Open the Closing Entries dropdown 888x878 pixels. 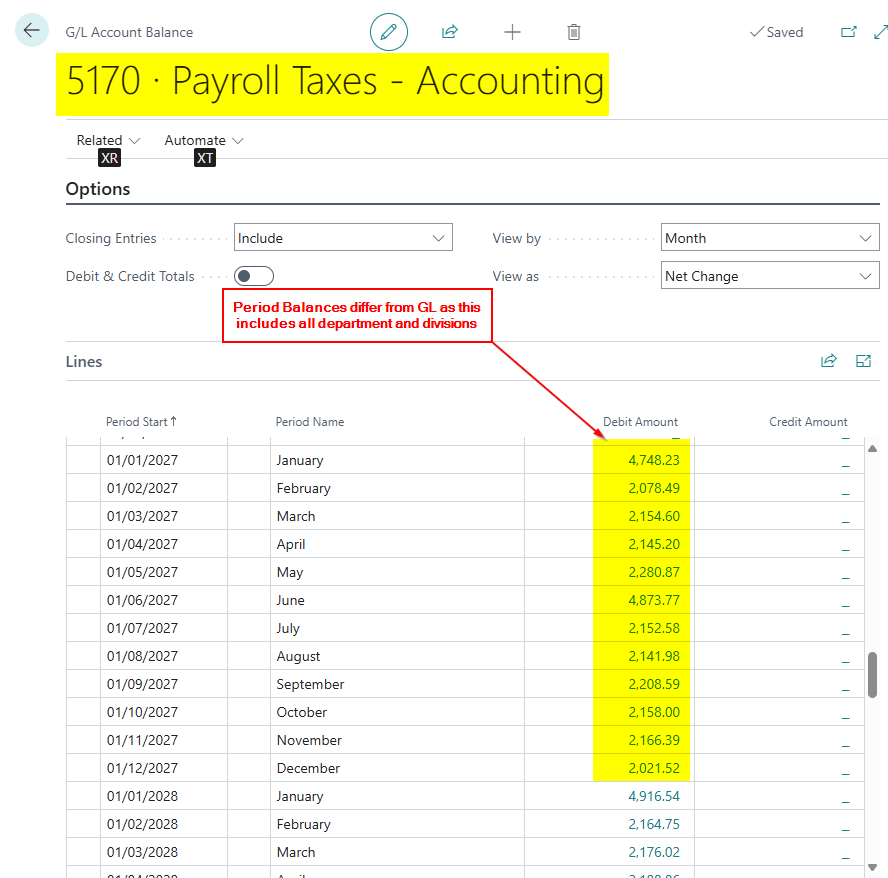(x=343, y=238)
